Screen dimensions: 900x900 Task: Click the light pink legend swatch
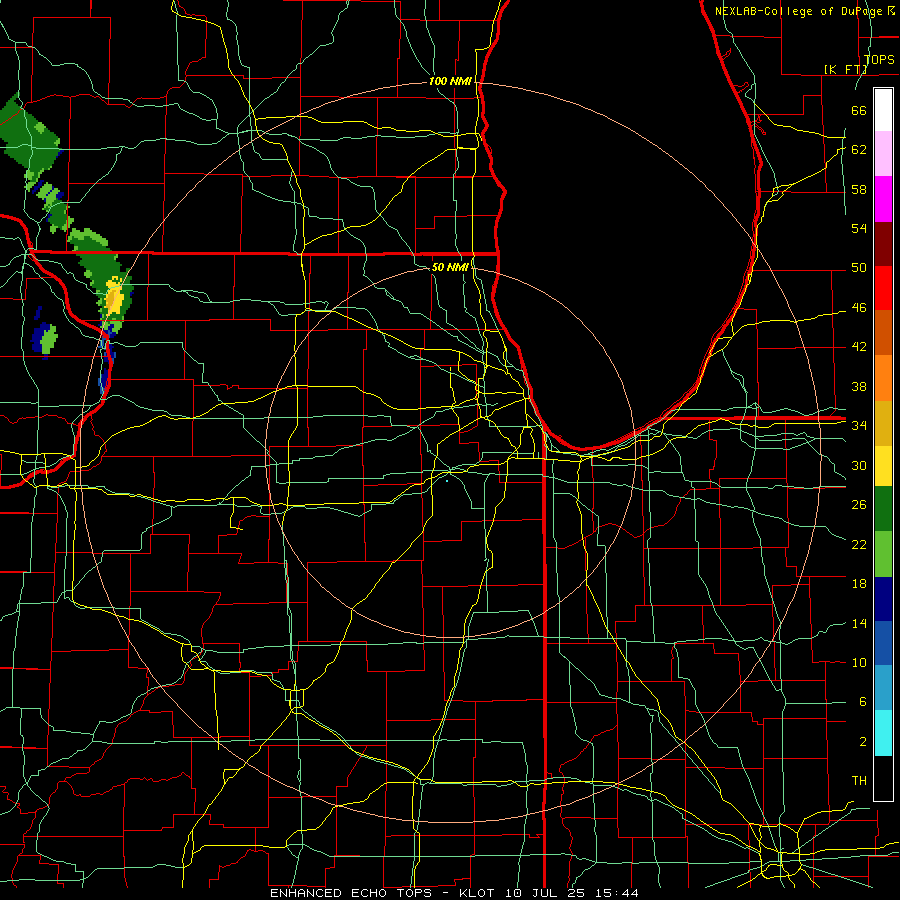883,153
